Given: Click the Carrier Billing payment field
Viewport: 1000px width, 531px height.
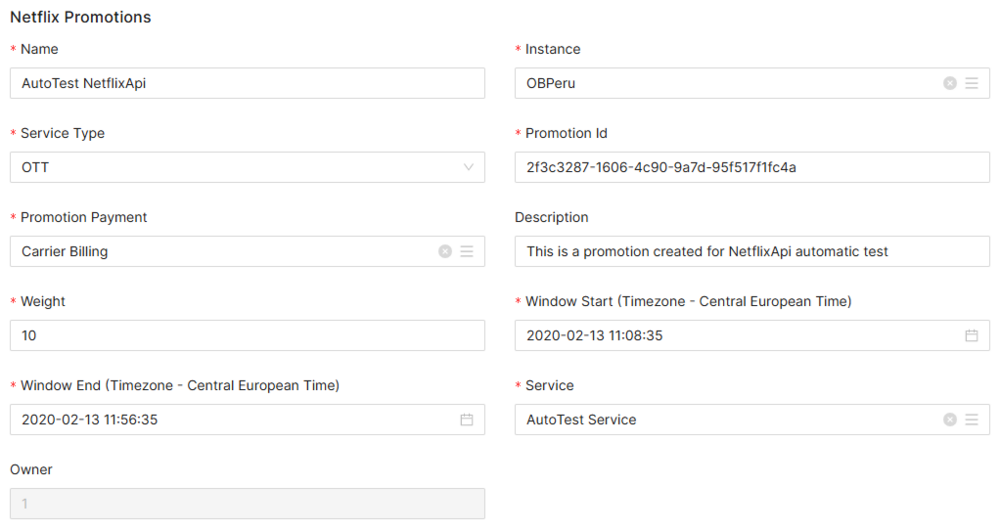Looking at the screenshot, I should pos(220,251).
